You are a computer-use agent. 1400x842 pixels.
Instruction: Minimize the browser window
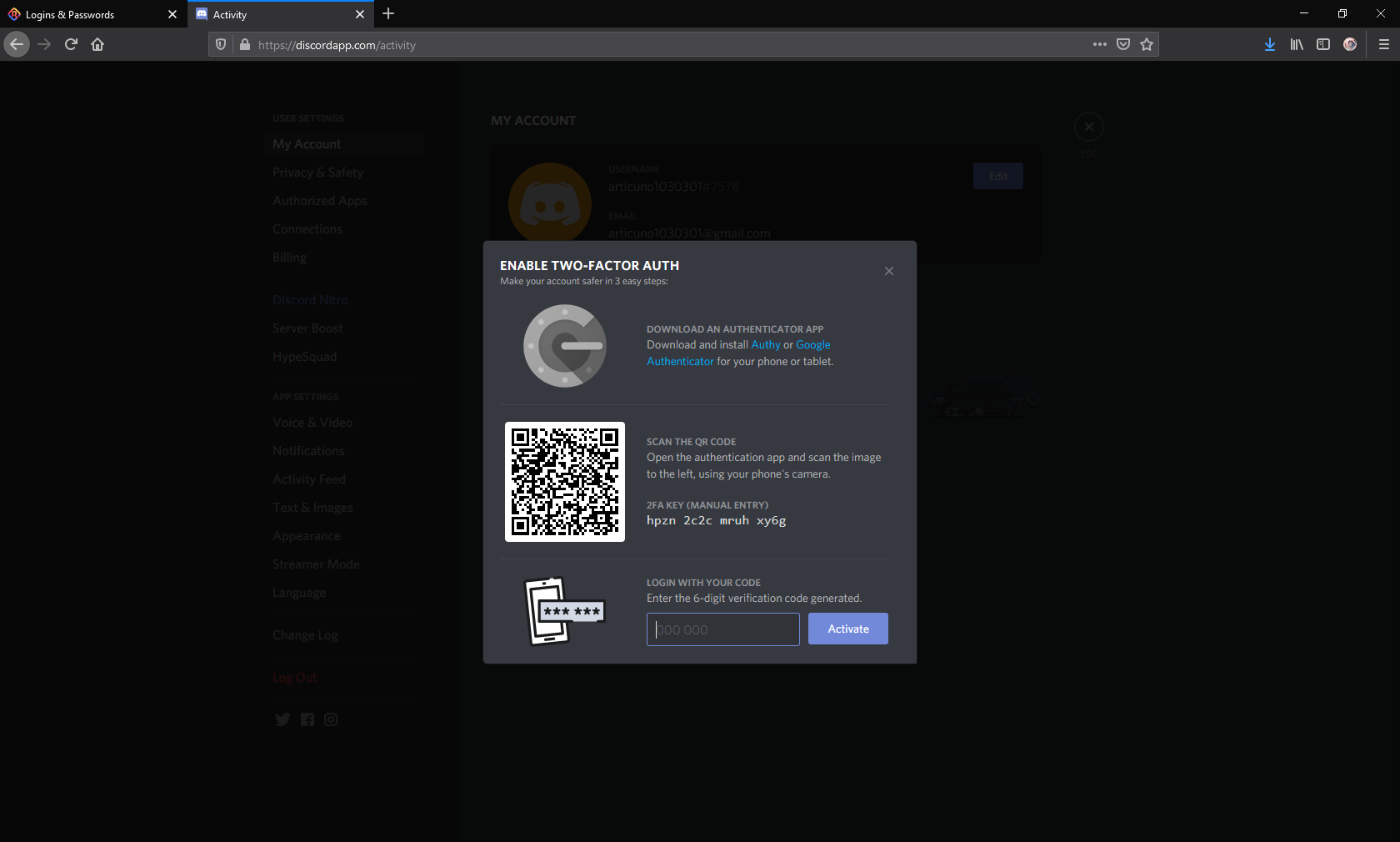click(1304, 13)
